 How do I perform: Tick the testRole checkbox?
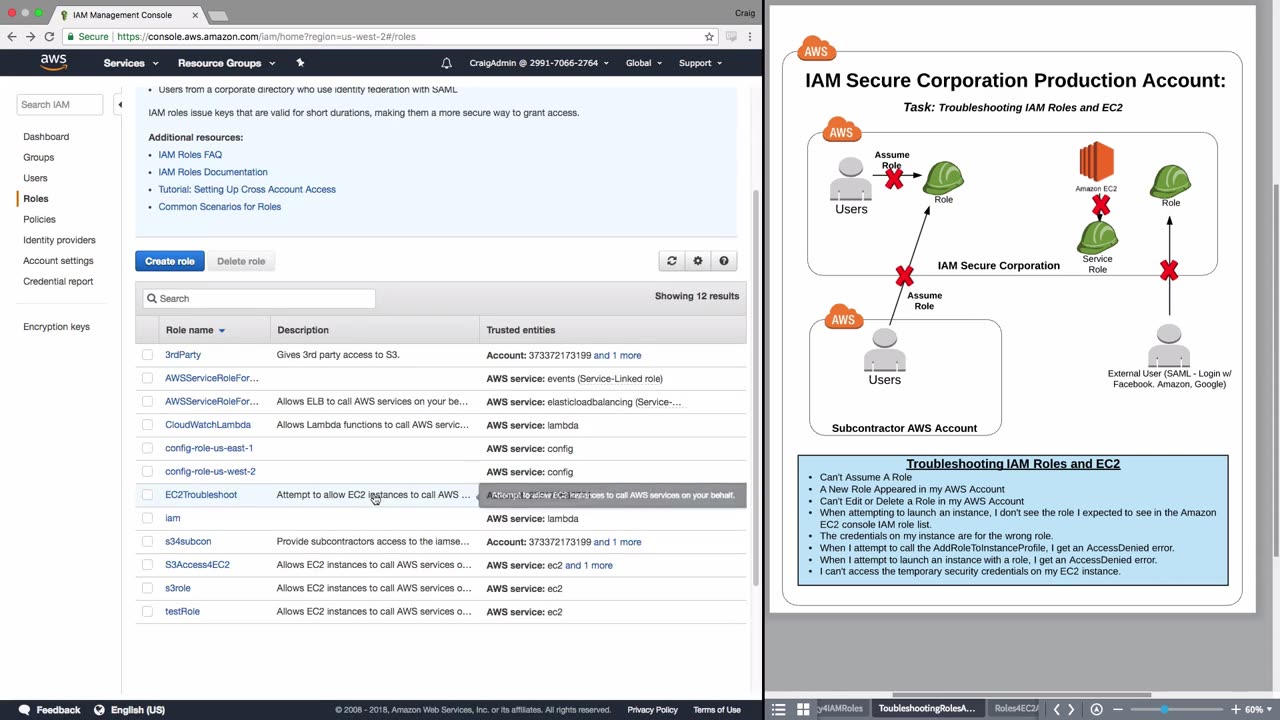click(x=148, y=611)
